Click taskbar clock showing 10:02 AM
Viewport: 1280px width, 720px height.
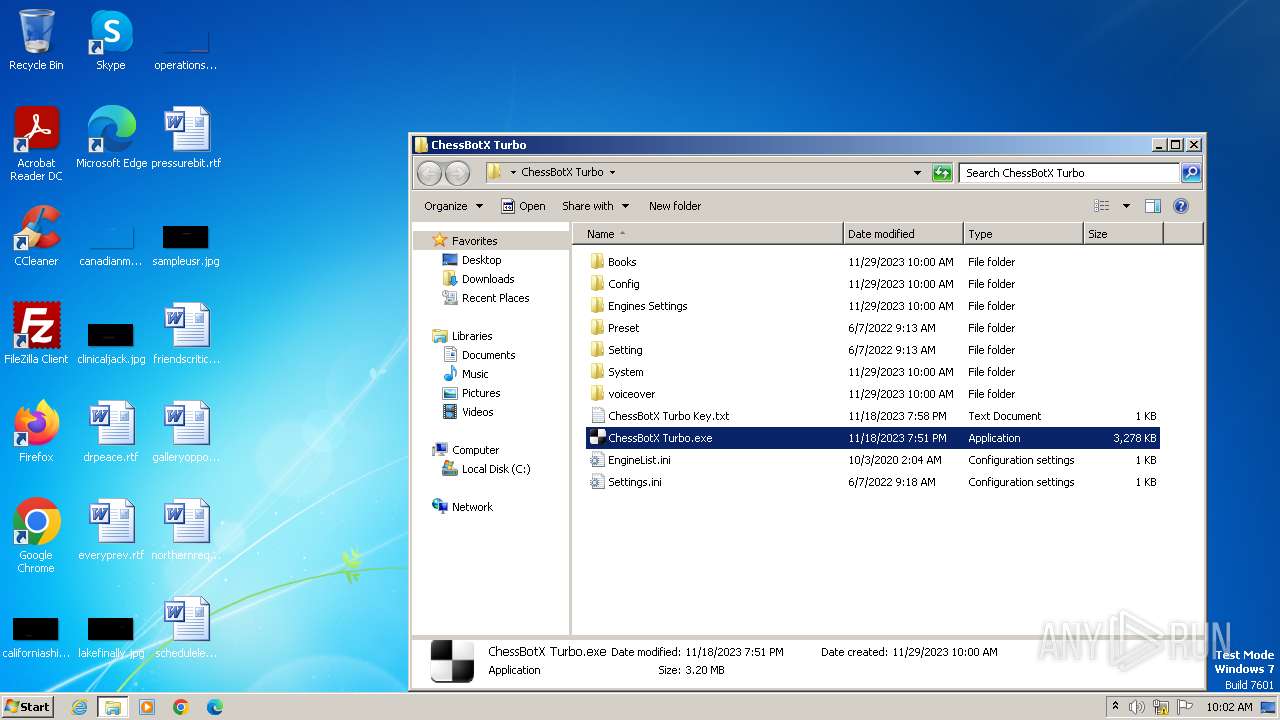[1229, 707]
